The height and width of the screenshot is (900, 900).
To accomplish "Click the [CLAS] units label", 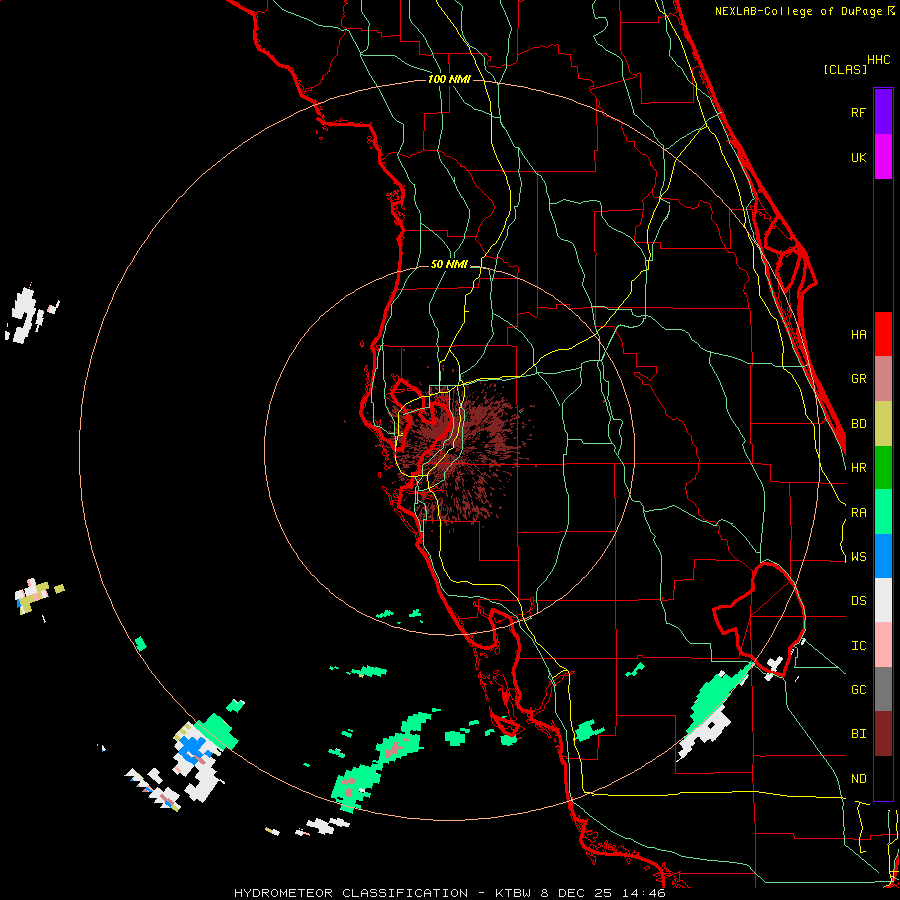I will (x=845, y=69).
